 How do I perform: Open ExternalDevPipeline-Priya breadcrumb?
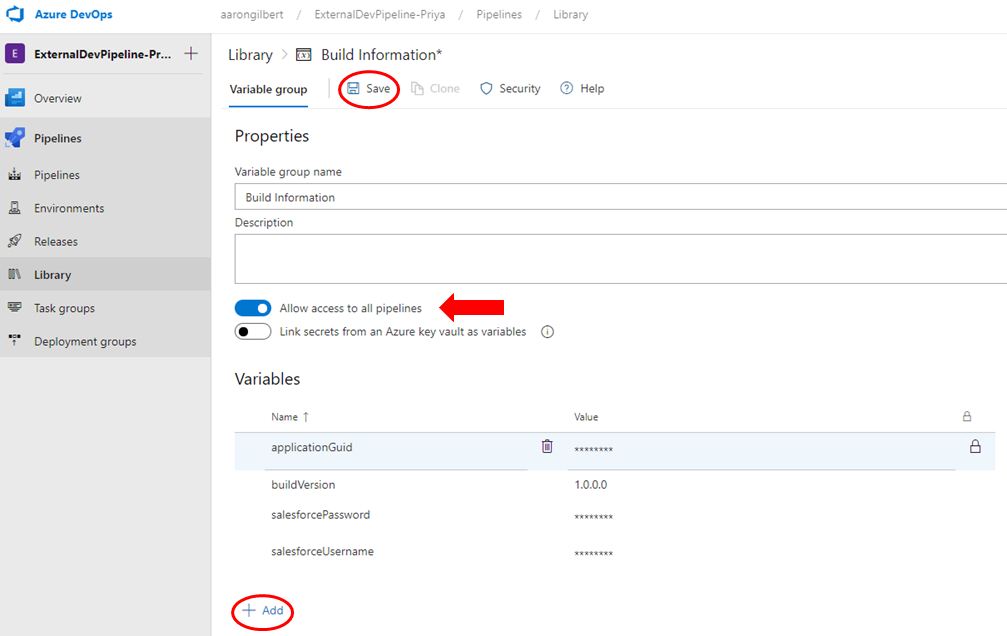[380, 14]
